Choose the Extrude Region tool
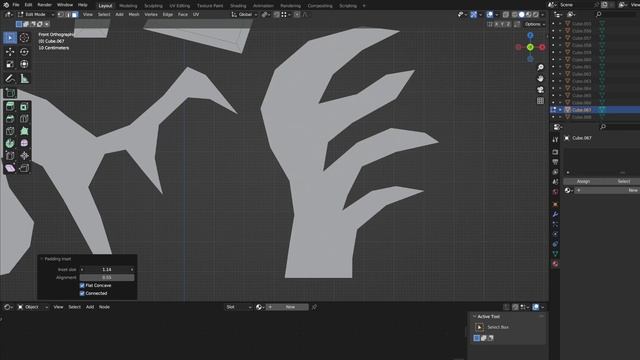Viewport: 640px width, 360px height. 10,107
